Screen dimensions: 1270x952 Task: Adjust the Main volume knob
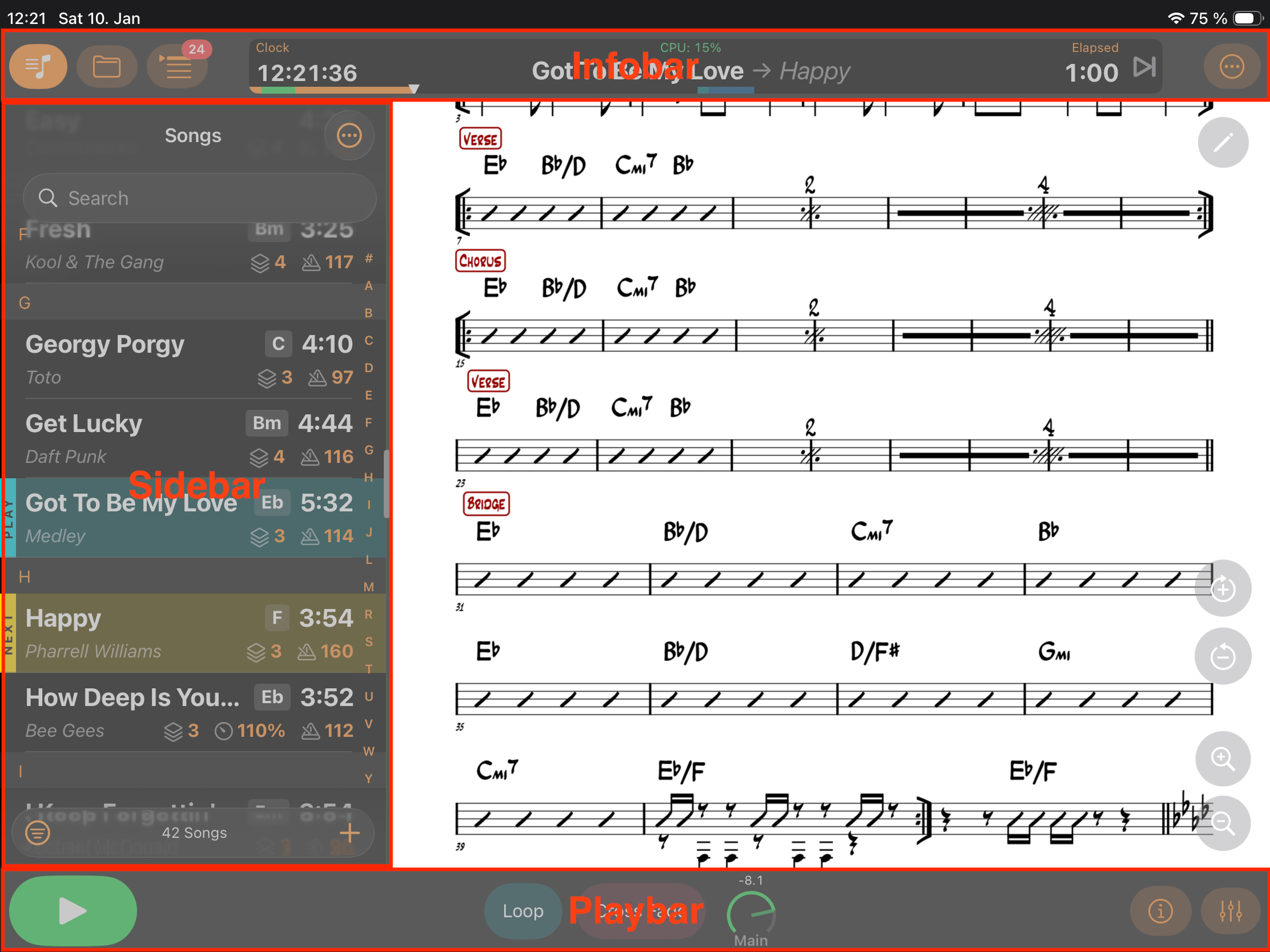pos(750,913)
